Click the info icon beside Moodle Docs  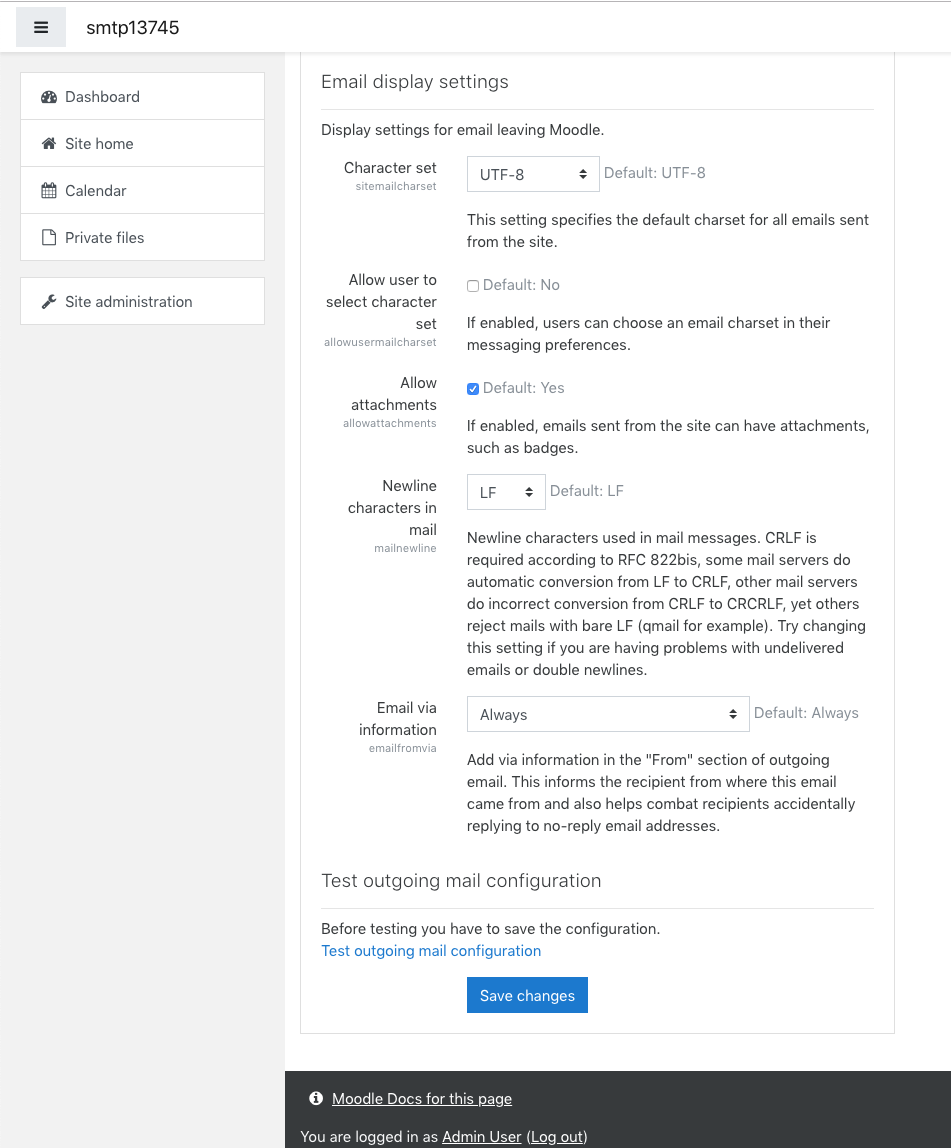pos(316,1098)
